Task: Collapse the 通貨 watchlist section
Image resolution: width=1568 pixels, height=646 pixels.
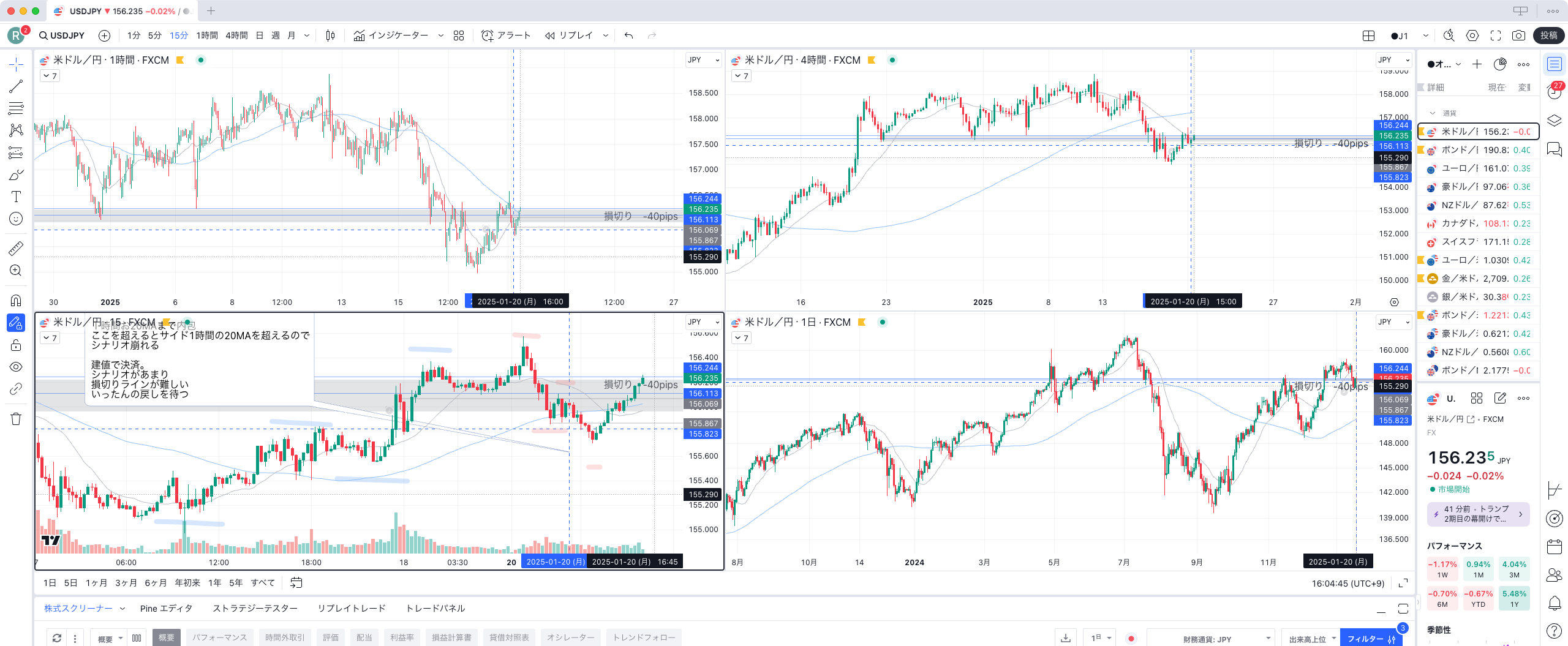Action: 1432,113
